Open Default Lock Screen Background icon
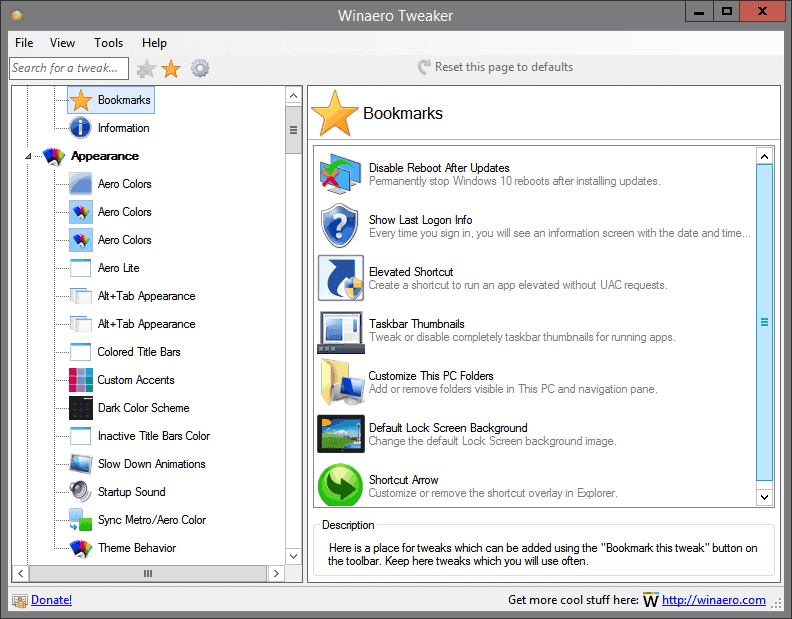 point(340,434)
